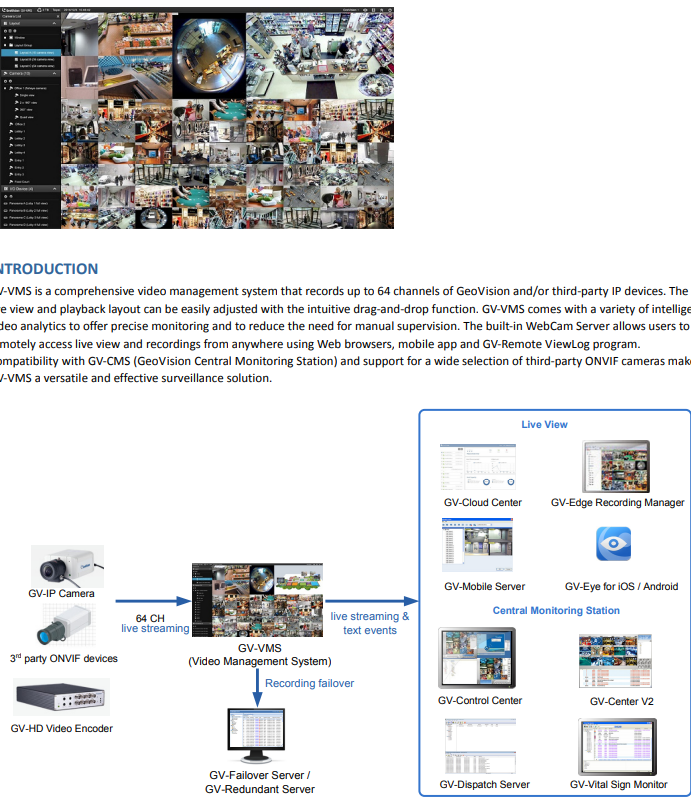Open the GV-Mobile Server screenshot thumbnail
The image size is (691, 799).
click(477, 545)
